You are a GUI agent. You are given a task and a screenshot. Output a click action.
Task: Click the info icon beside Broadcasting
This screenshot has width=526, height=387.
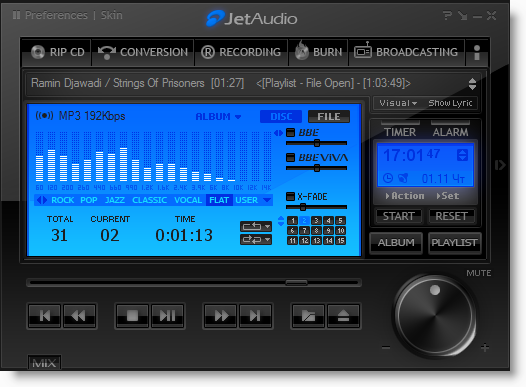[x=477, y=53]
